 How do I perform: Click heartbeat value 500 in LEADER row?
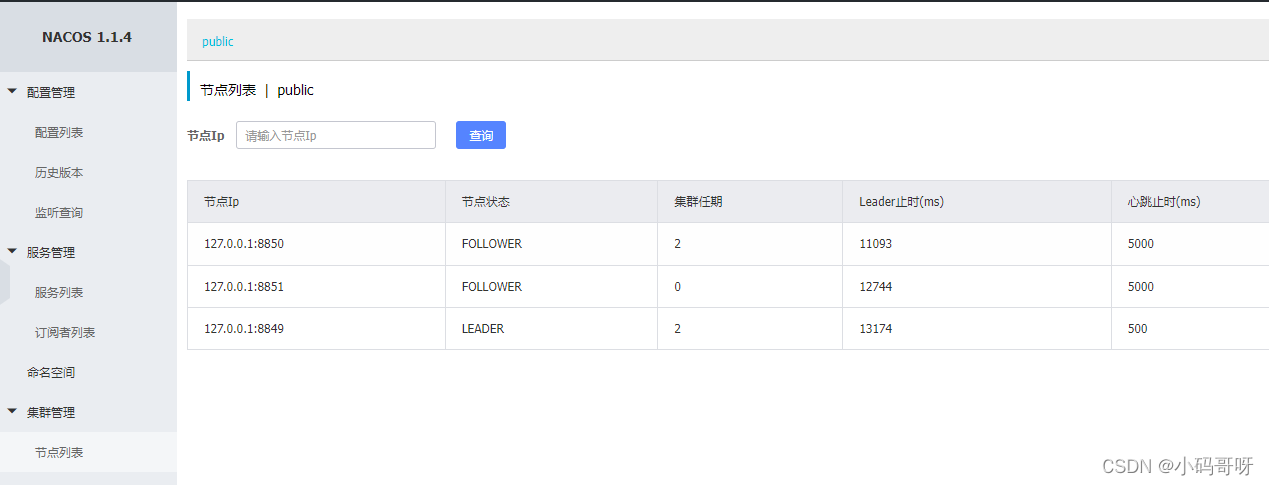tap(1138, 329)
